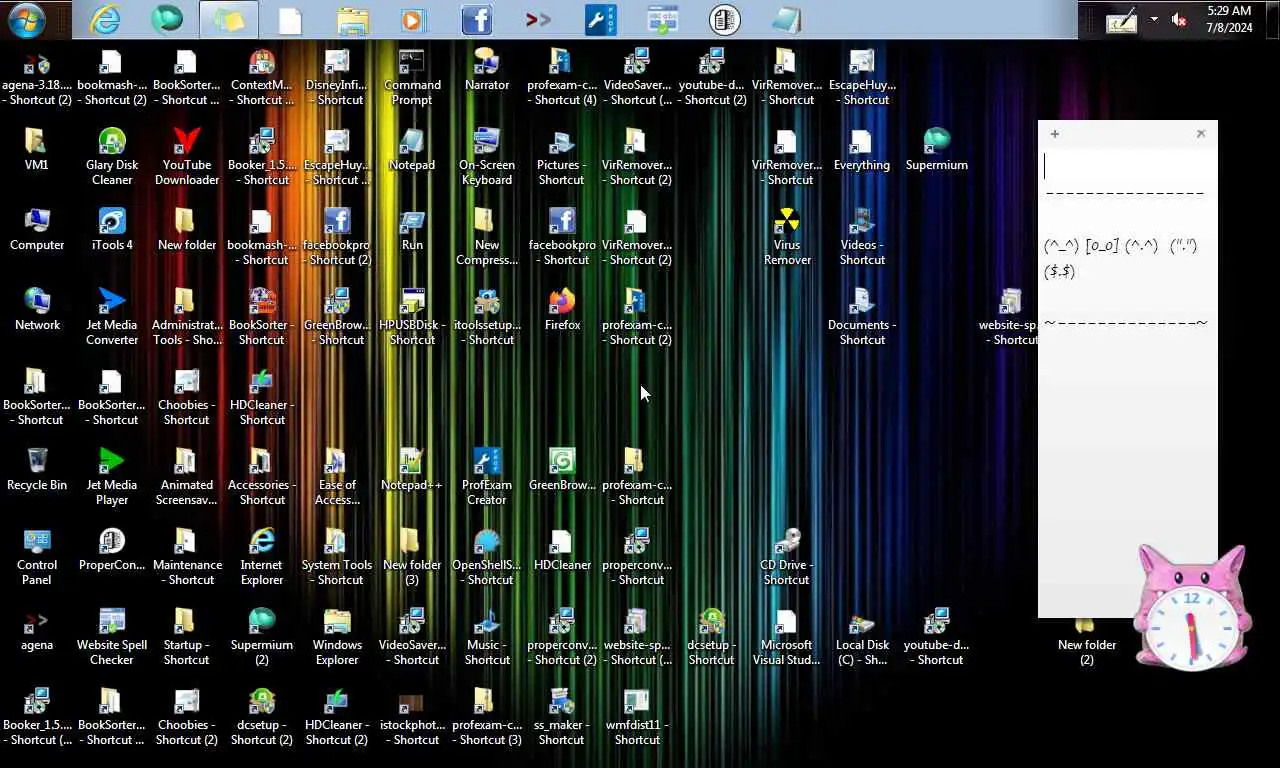
Task: Open the round ProperConvert taskbar icon
Action: point(724,20)
